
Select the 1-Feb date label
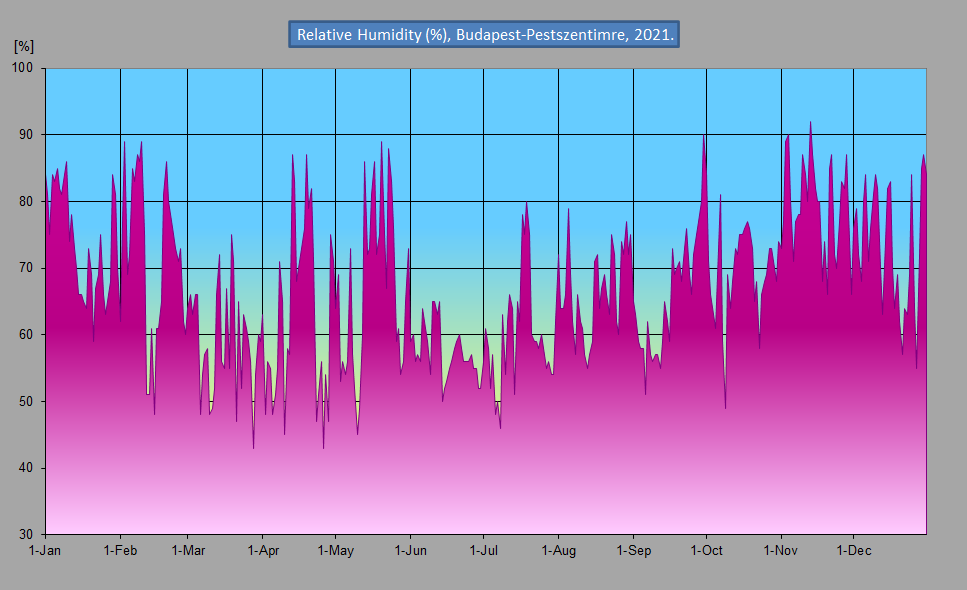(x=120, y=550)
